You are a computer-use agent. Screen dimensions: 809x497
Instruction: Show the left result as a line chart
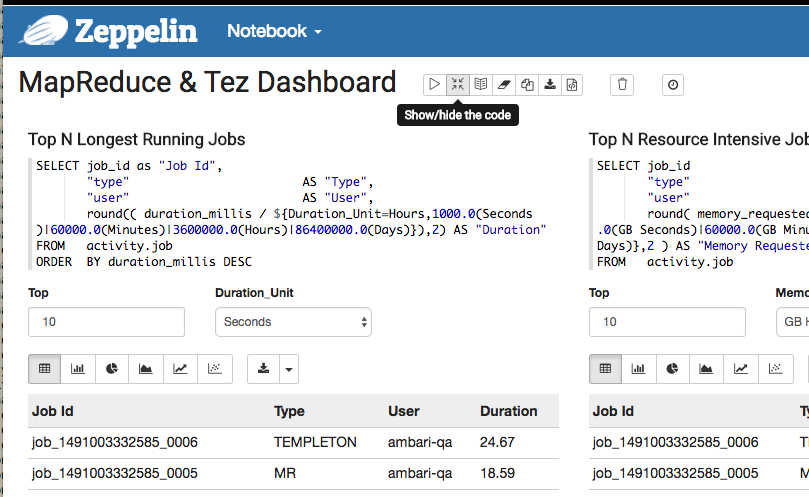tap(180, 369)
